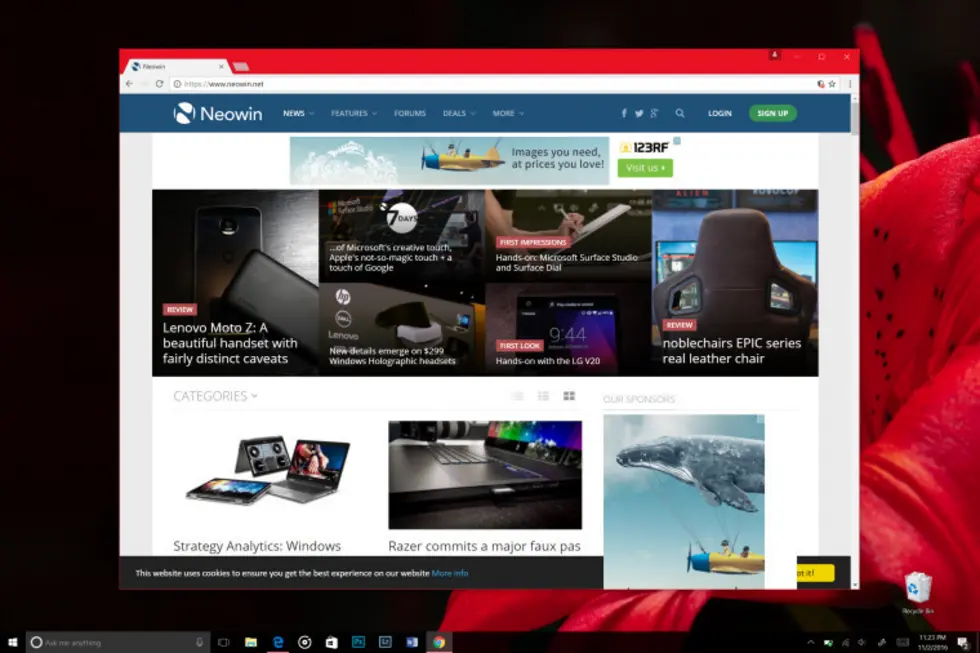Click the Neowin search magnifier icon
Viewport: 980px width, 653px height.
(x=679, y=113)
